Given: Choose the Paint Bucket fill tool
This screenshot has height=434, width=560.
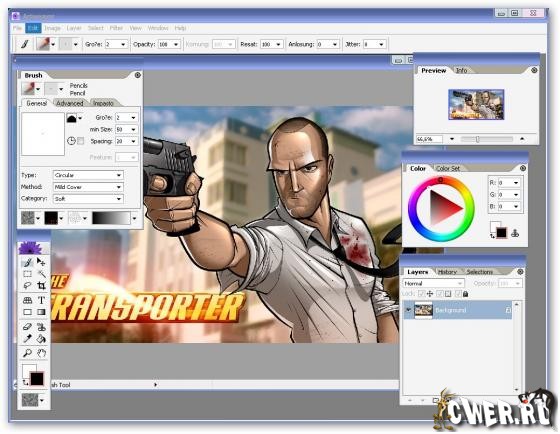Looking at the screenshot, I should [x=41, y=339].
